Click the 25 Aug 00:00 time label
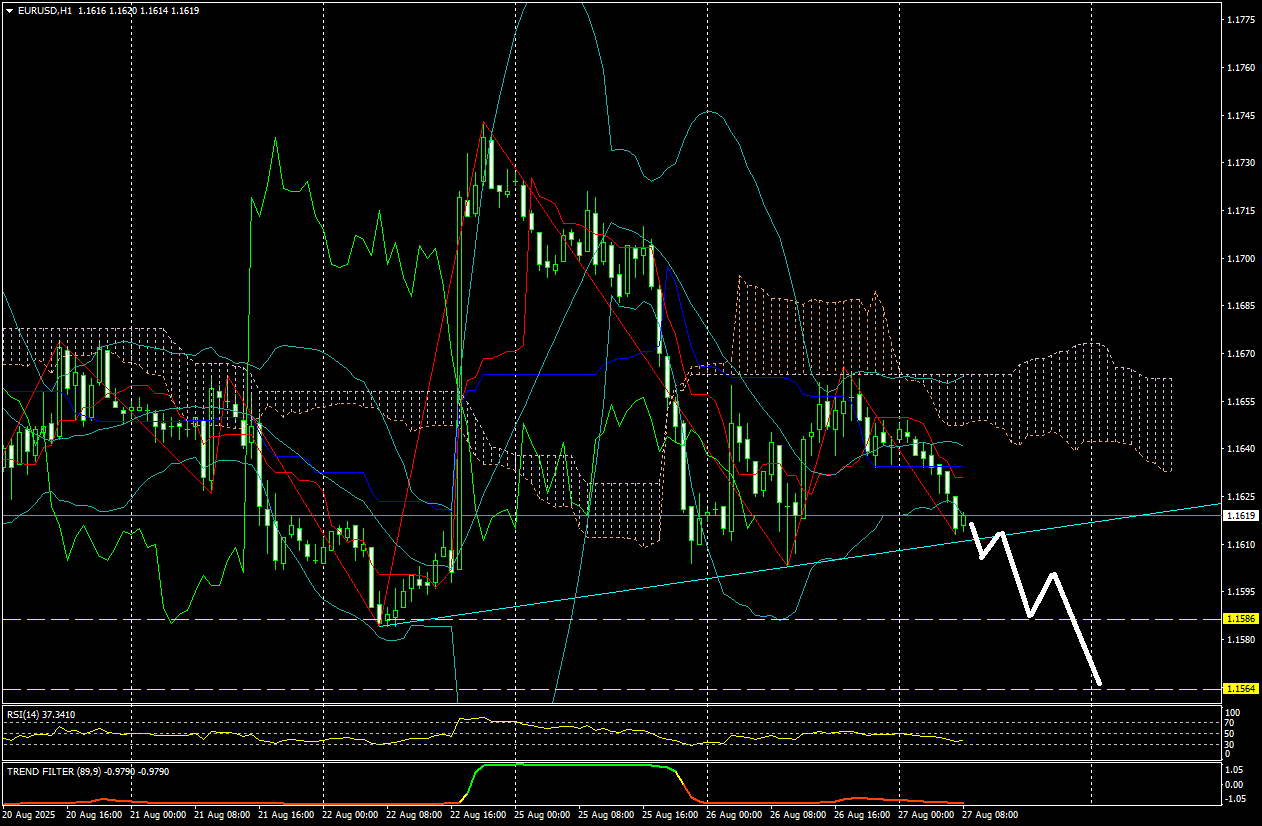 click(542, 815)
